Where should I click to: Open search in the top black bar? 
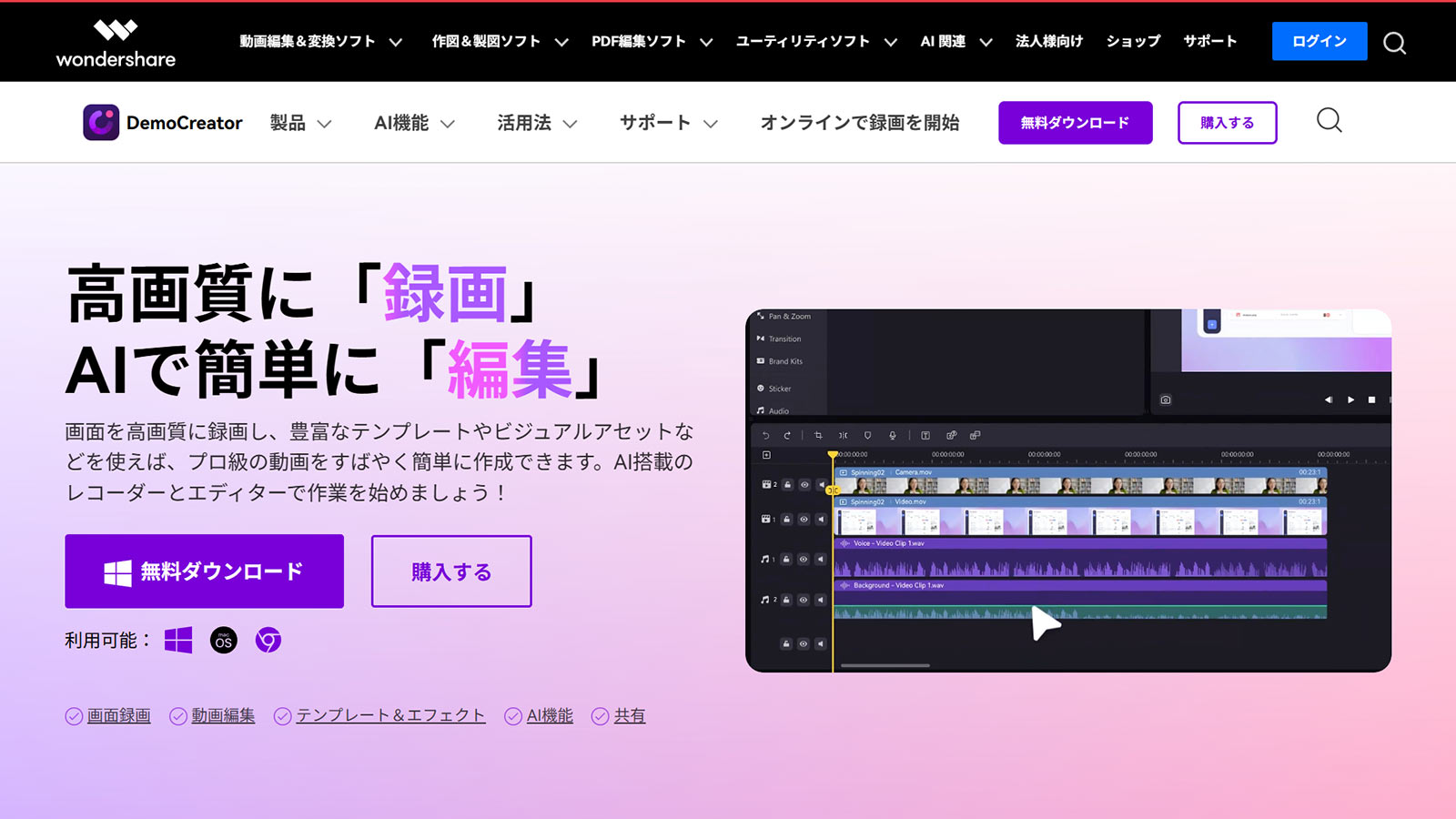tap(1394, 43)
